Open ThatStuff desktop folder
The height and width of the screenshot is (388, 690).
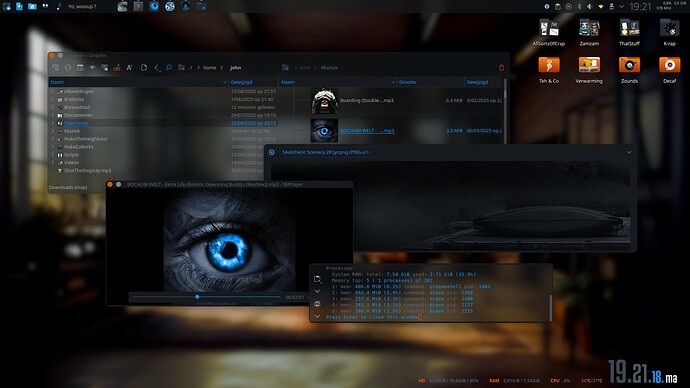(x=629, y=33)
